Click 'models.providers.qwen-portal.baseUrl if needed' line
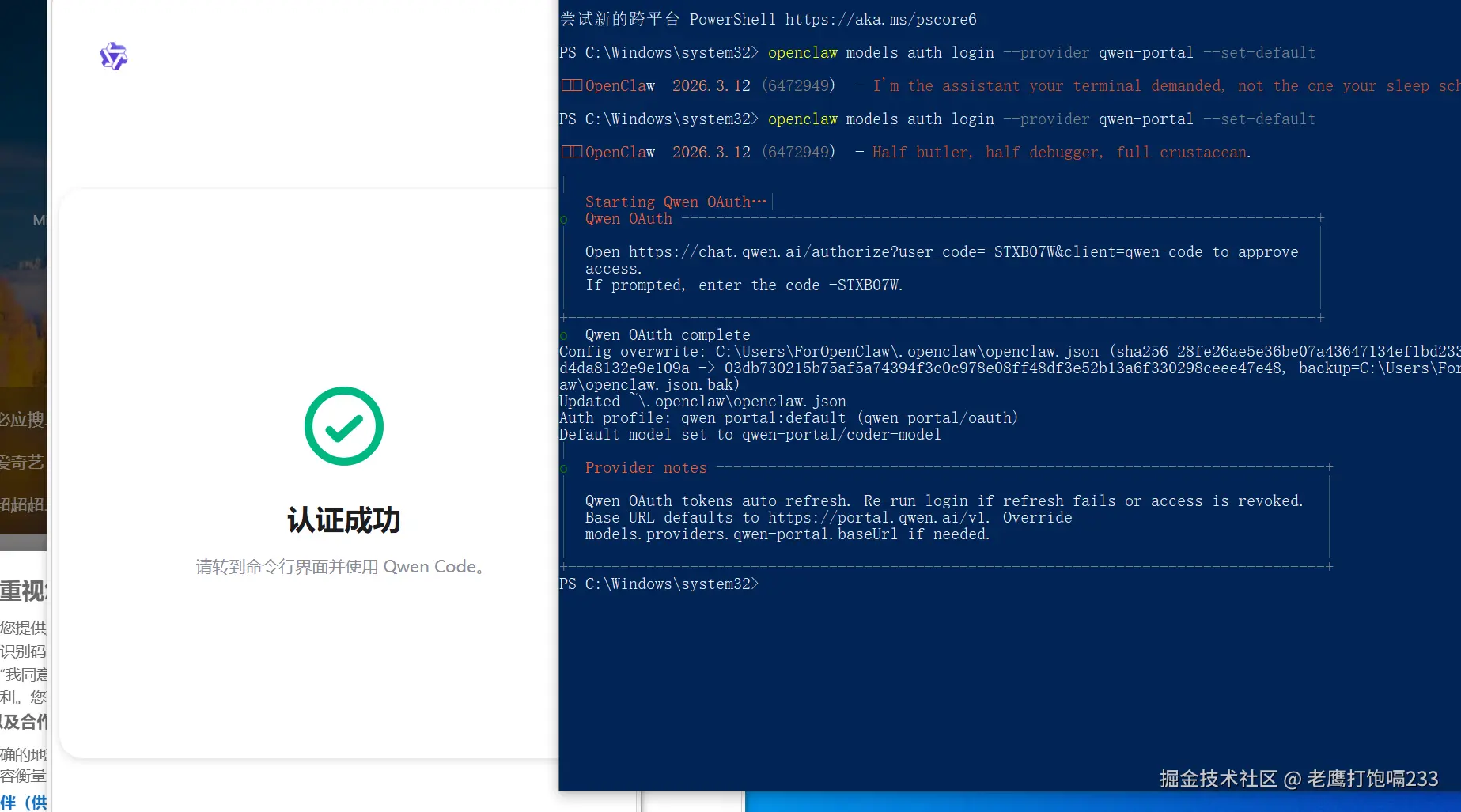The image size is (1461, 812). (x=787, y=534)
